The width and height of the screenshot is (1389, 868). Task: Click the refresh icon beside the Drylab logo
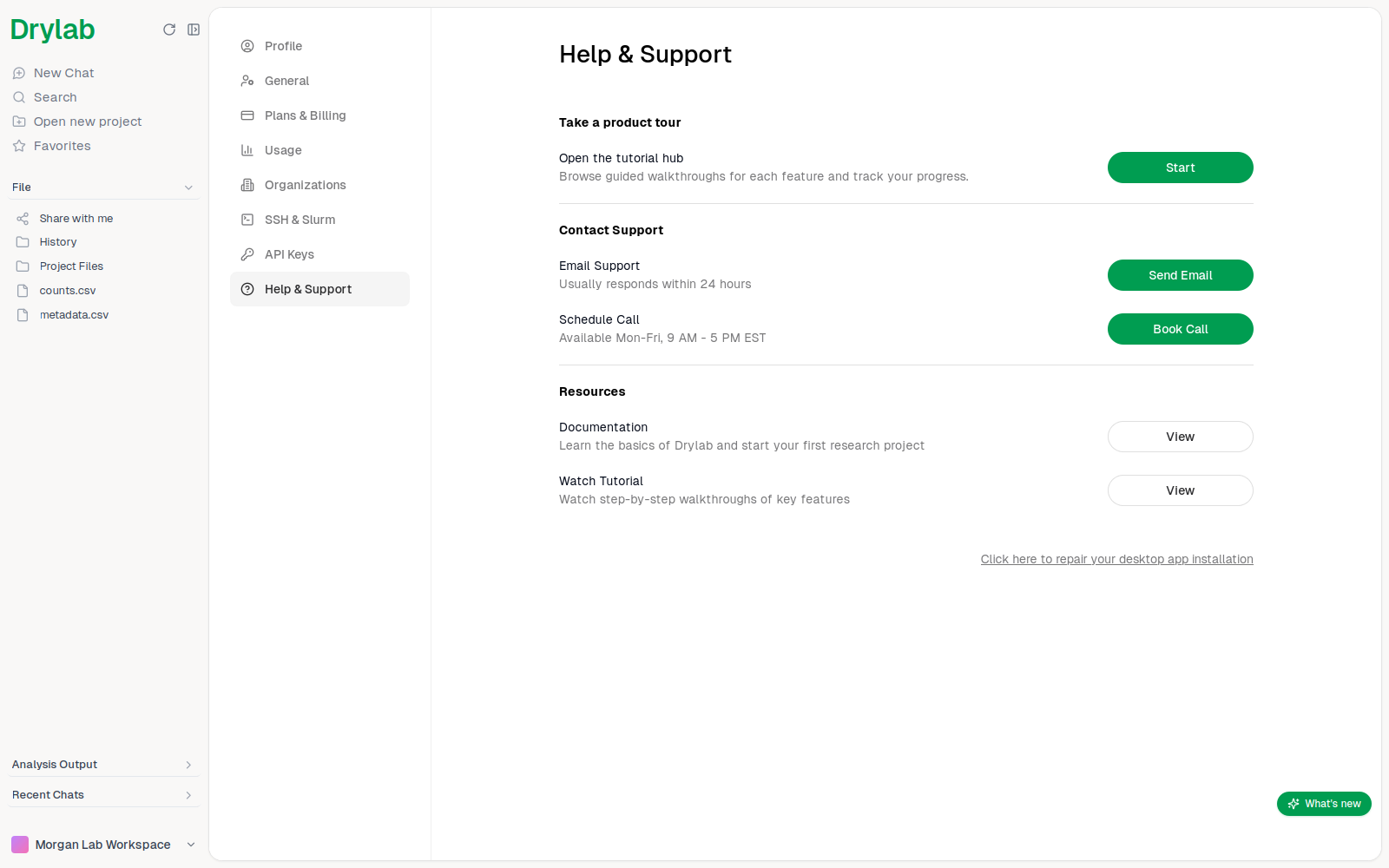click(x=169, y=30)
